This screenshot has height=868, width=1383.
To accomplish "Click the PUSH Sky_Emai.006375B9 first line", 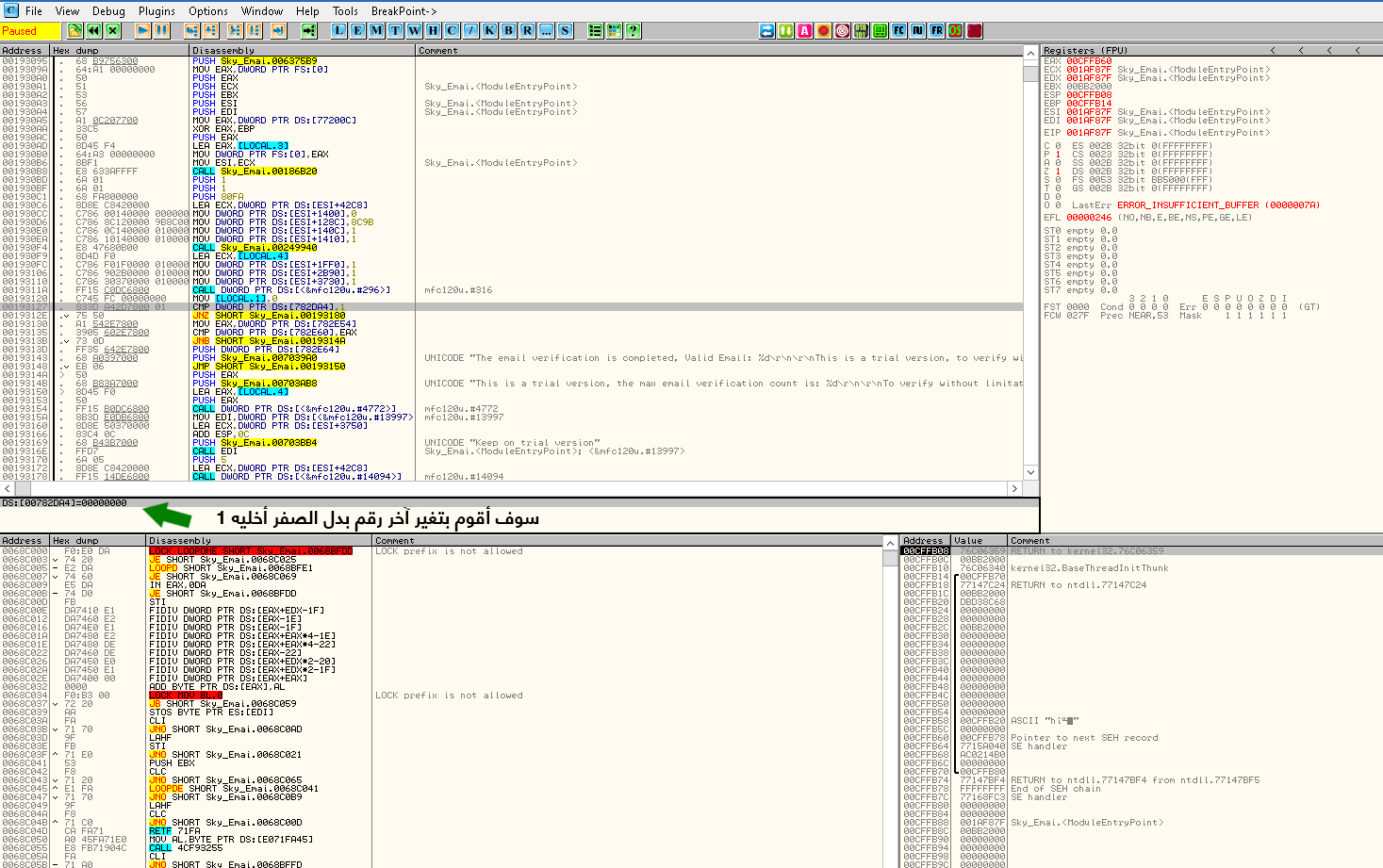I will pos(255,61).
